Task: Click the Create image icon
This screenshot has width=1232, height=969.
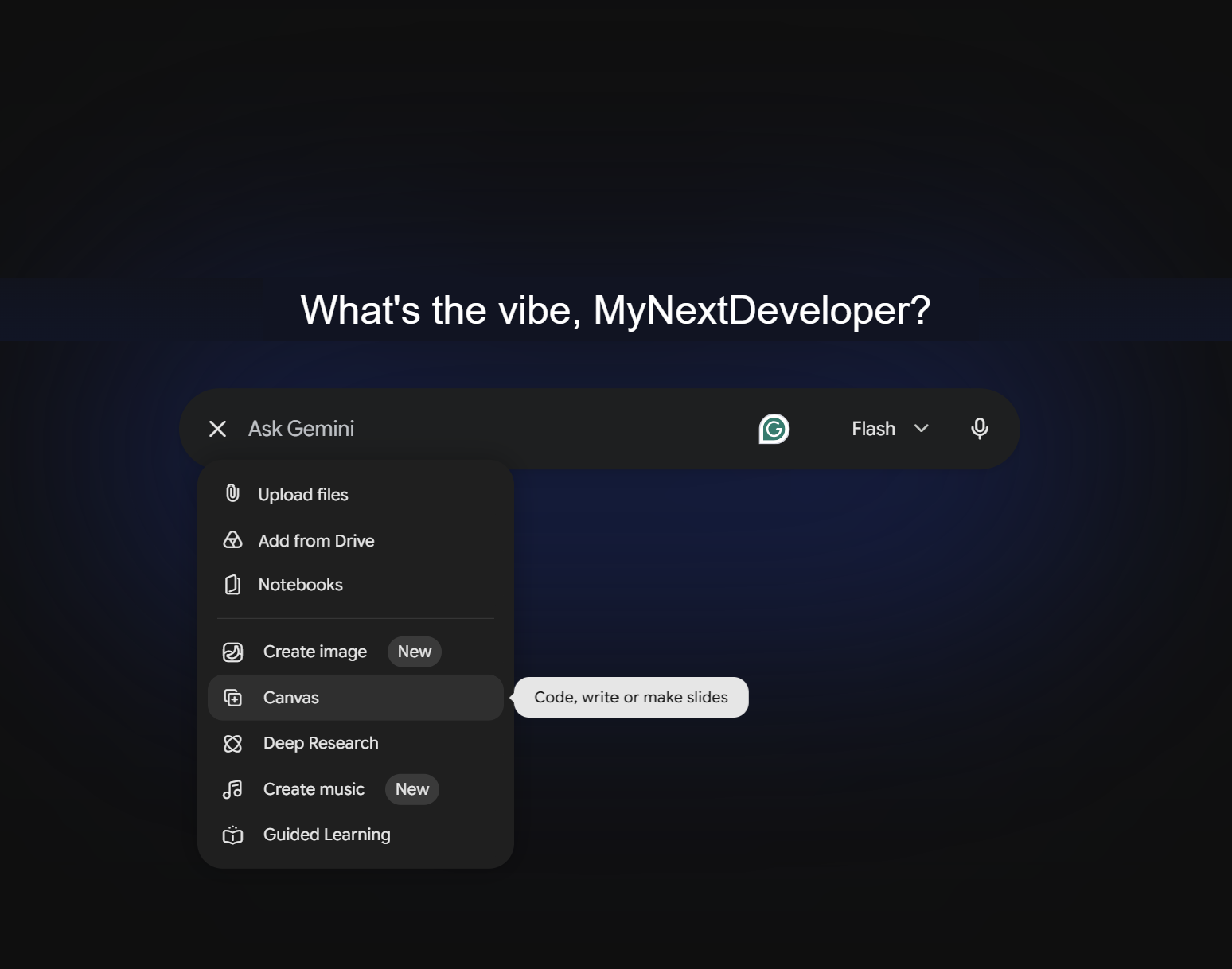Action: [x=232, y=652]
